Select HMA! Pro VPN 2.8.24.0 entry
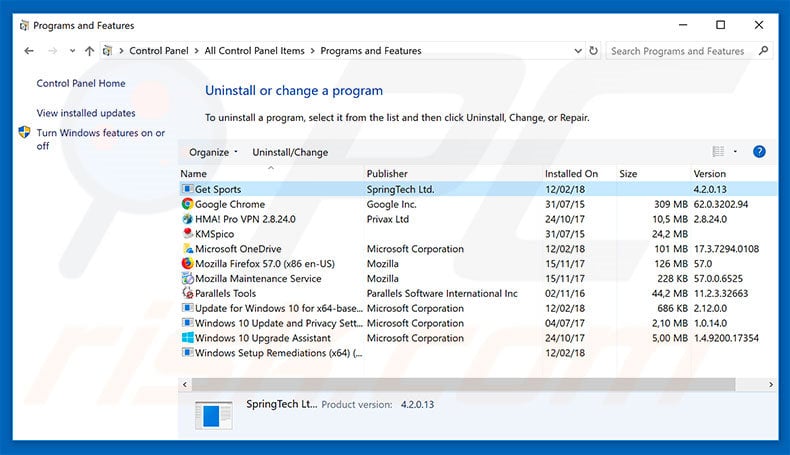Image resolution: width=790 pixels, height=455 pixels. click(x=245, y=219)
